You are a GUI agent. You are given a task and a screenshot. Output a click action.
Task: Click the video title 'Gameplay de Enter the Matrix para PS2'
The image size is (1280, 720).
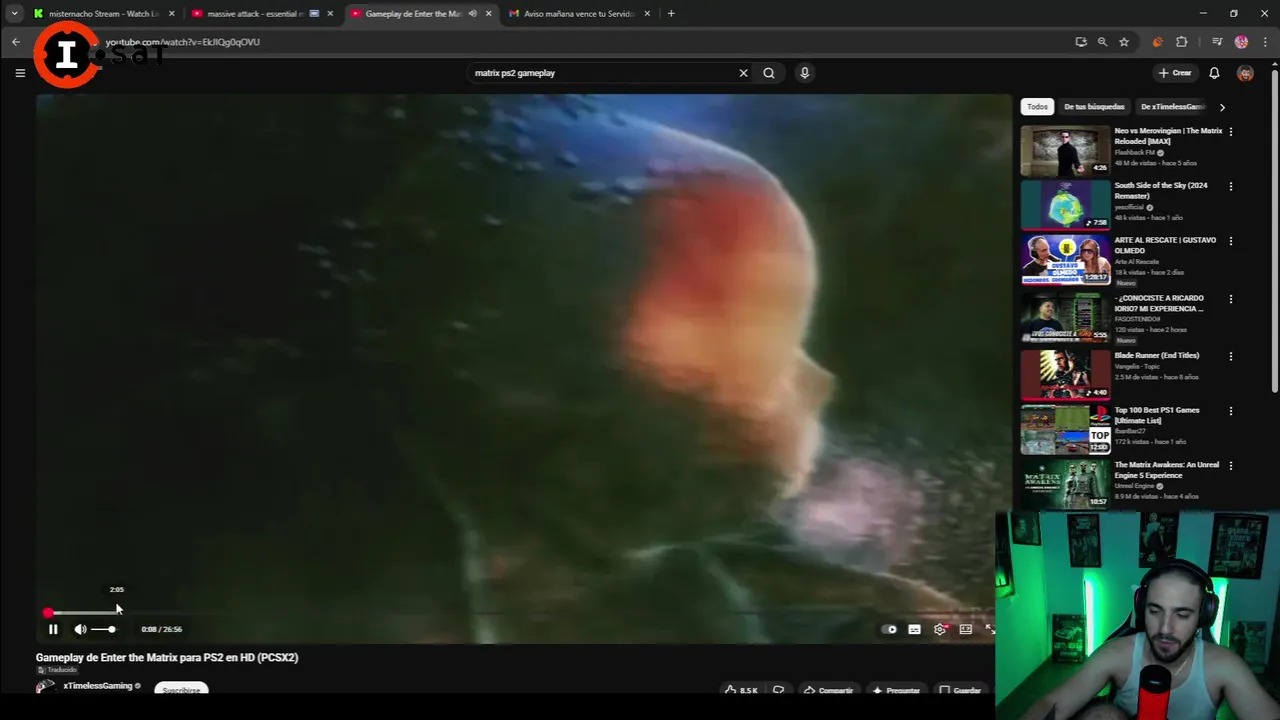tap(167, 657)
